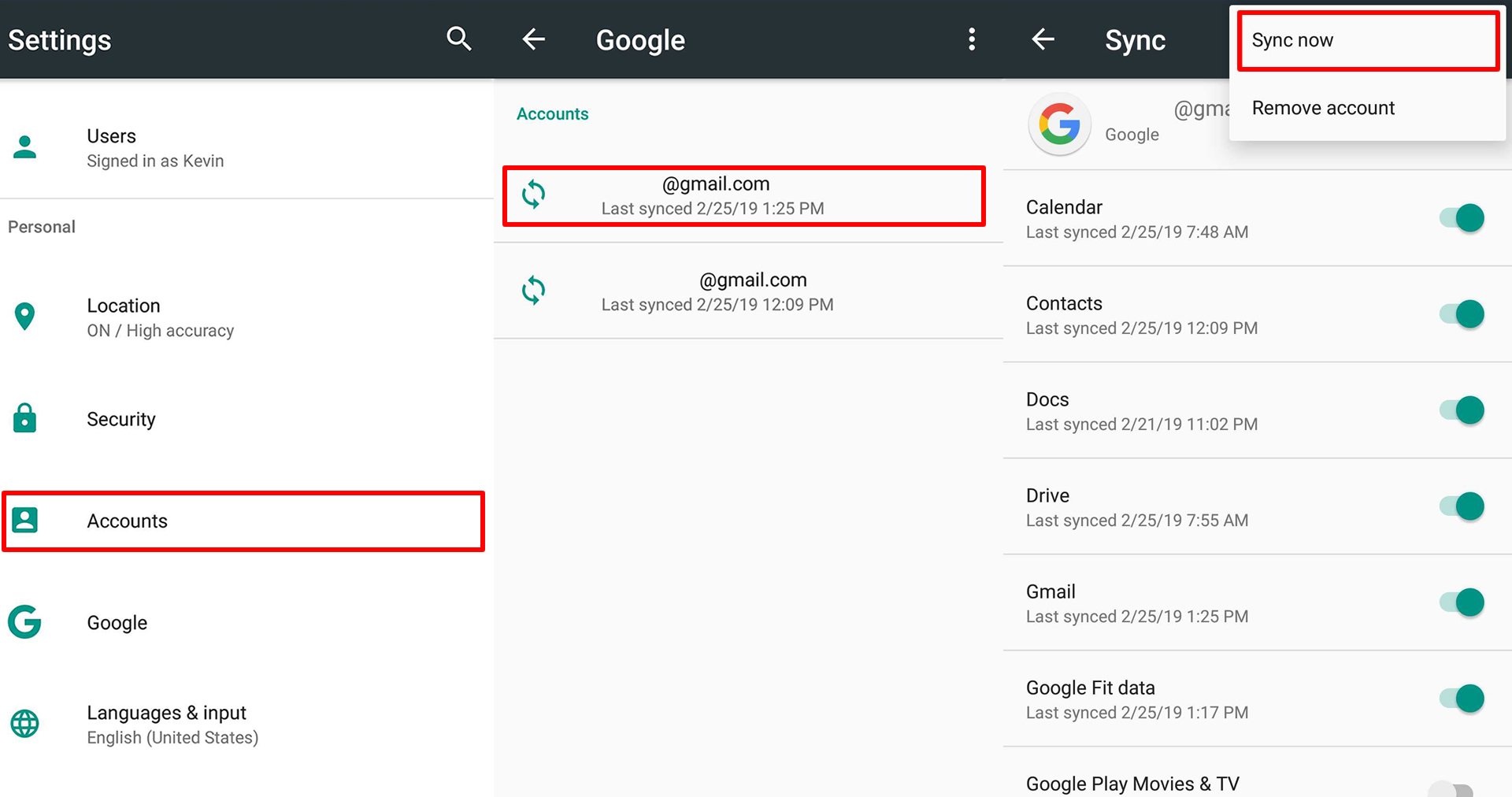Turn off Gmail sync switch
Viewport: 1512px width, 797px height.
[1462, 602]
